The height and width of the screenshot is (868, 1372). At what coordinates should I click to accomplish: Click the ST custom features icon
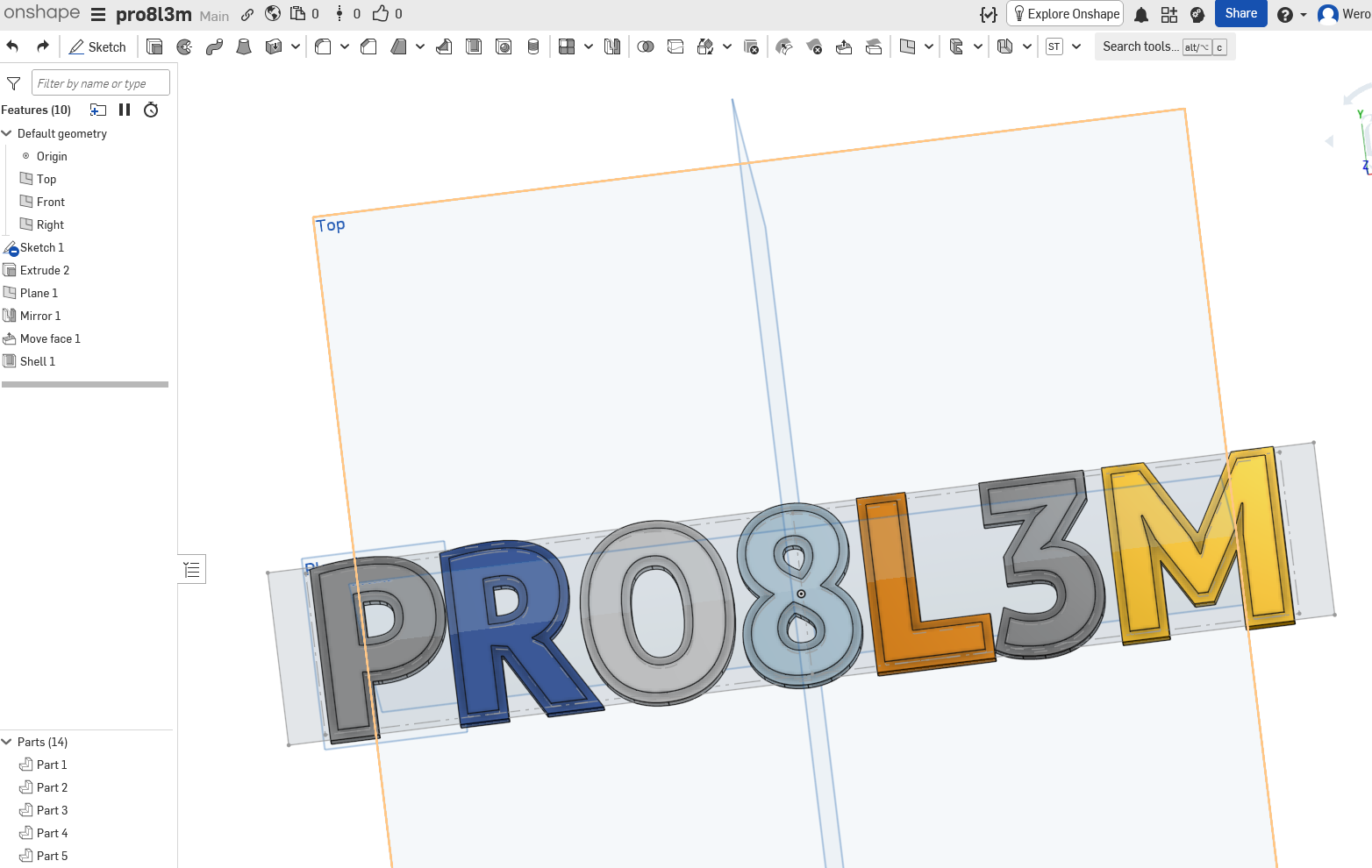point(1054,46)
